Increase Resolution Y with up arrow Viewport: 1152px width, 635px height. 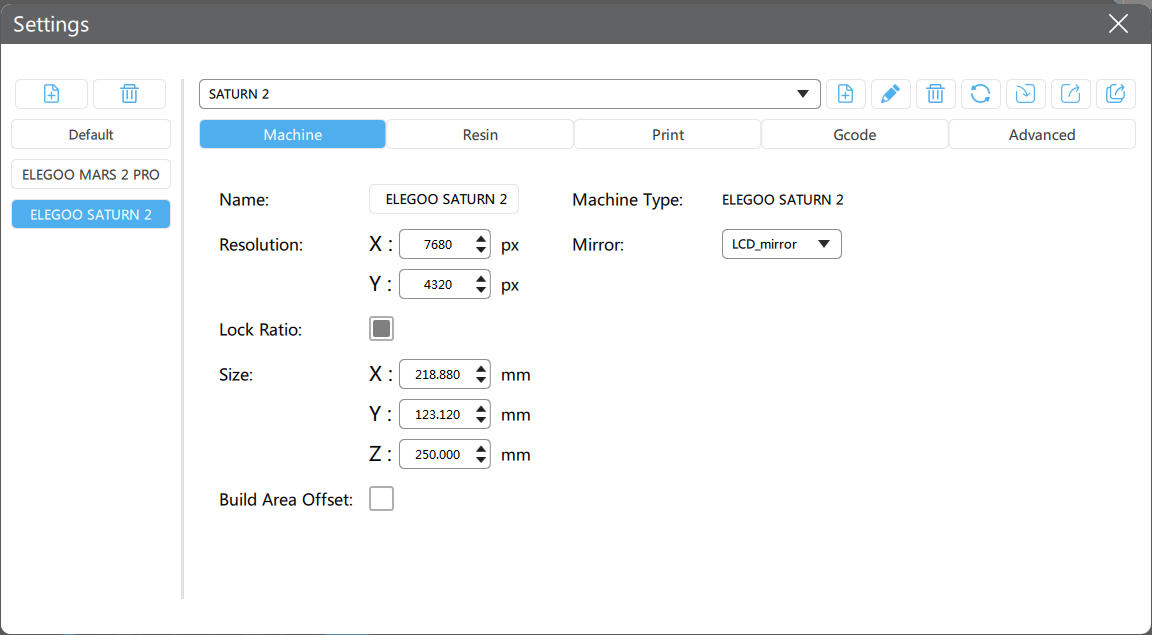(x=481, y=278)
